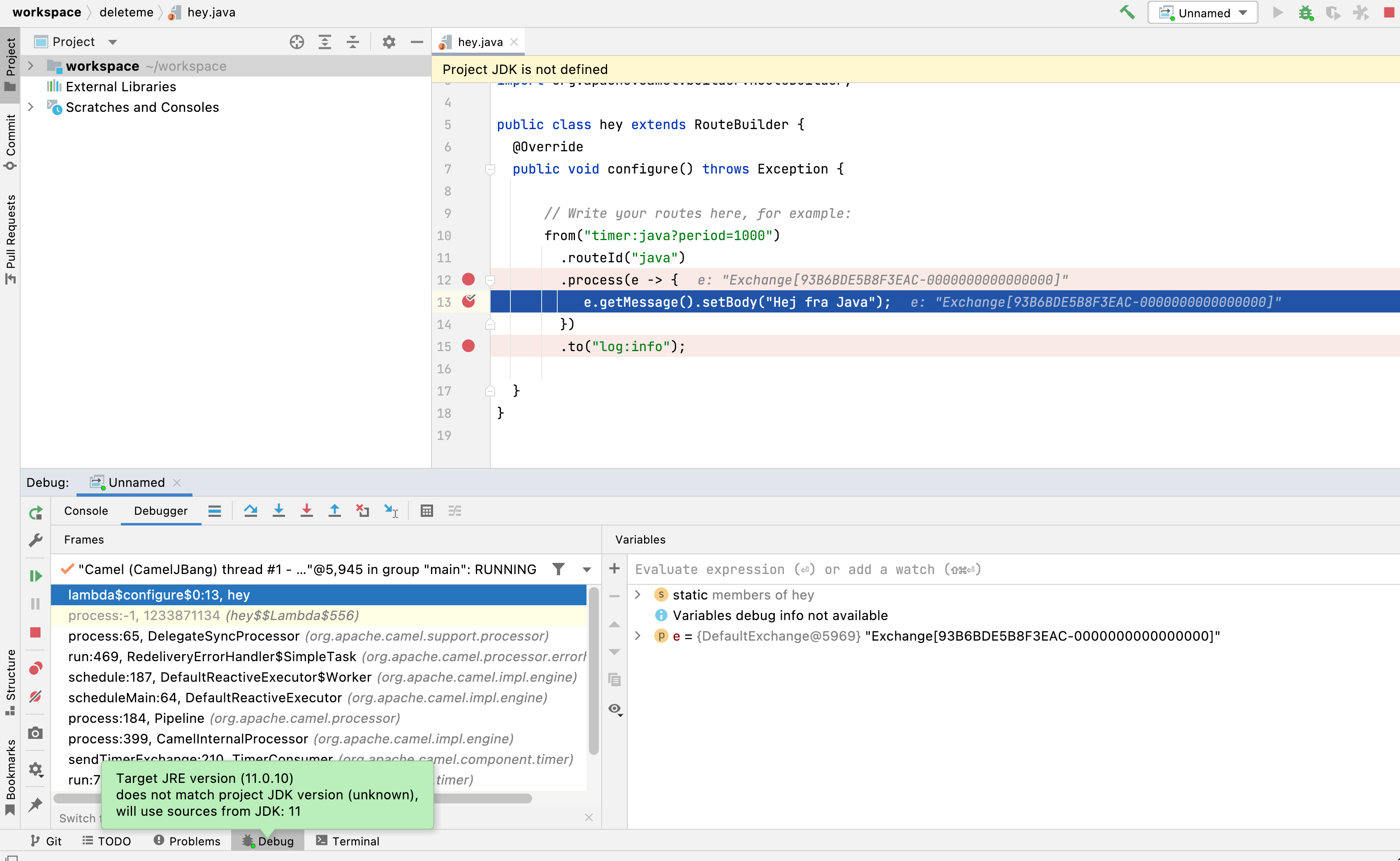This screenshot has width=1400, height=861.
Task: Open the Git tool window button
Action: [46, 840]
